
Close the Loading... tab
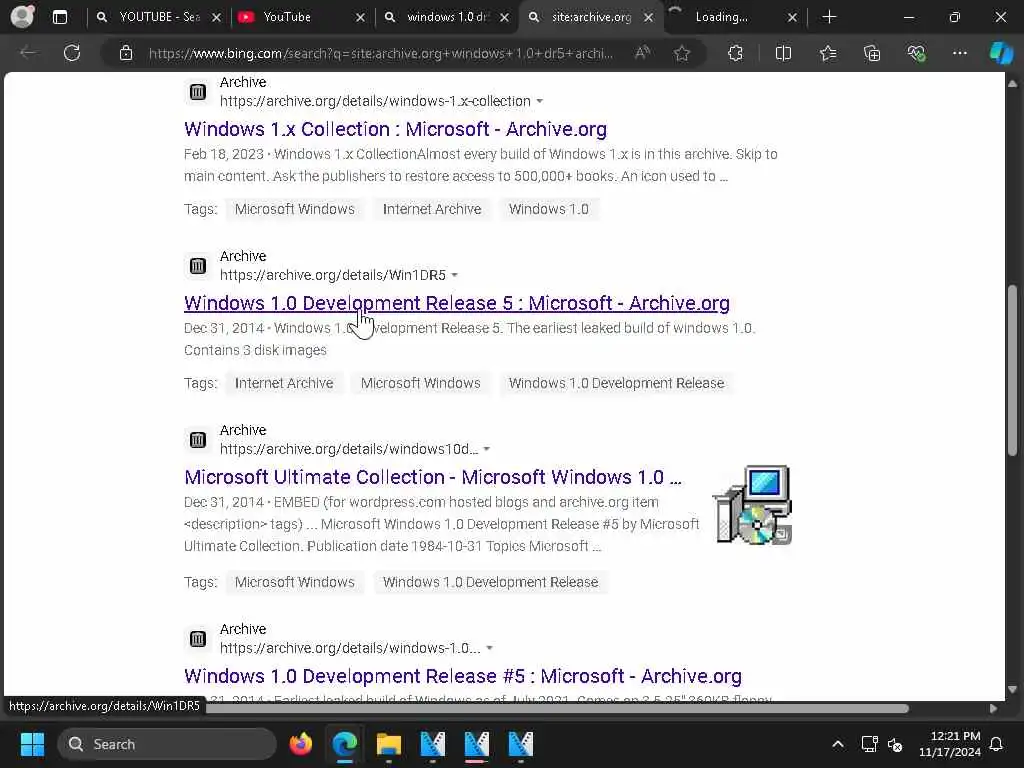coord(792,18)
